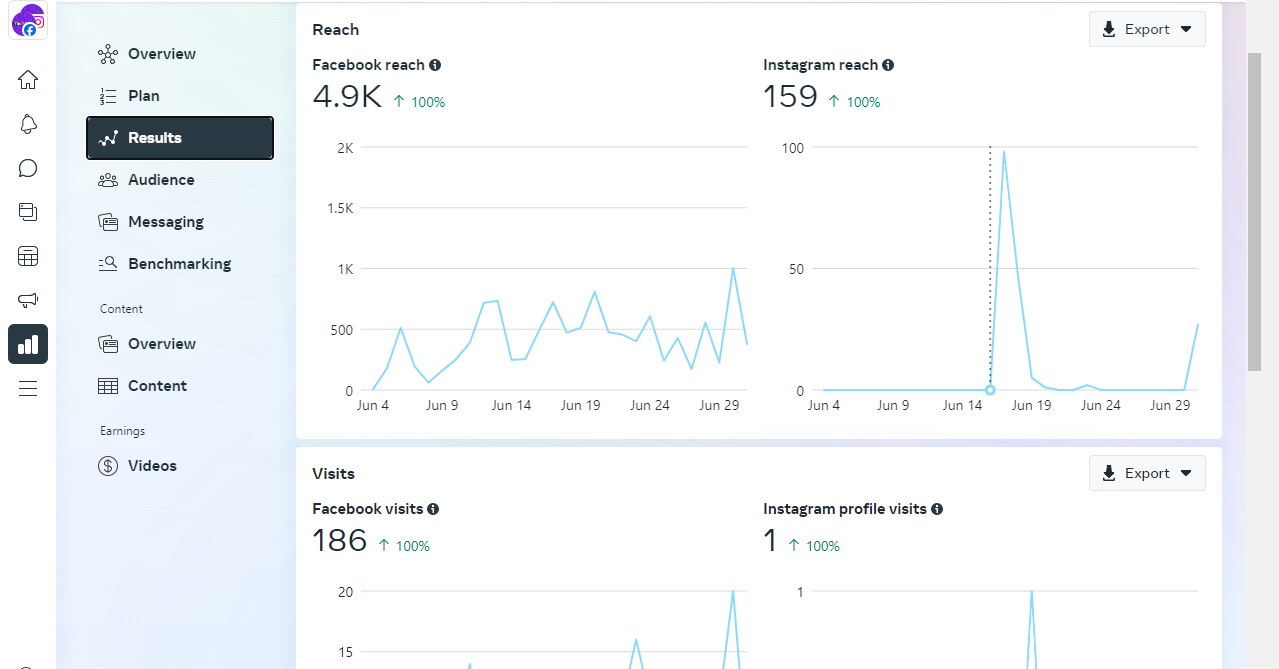Expand Export dropdown in Reach card
Viewport: 1279px width, 669px height.
pos(1147,29)
